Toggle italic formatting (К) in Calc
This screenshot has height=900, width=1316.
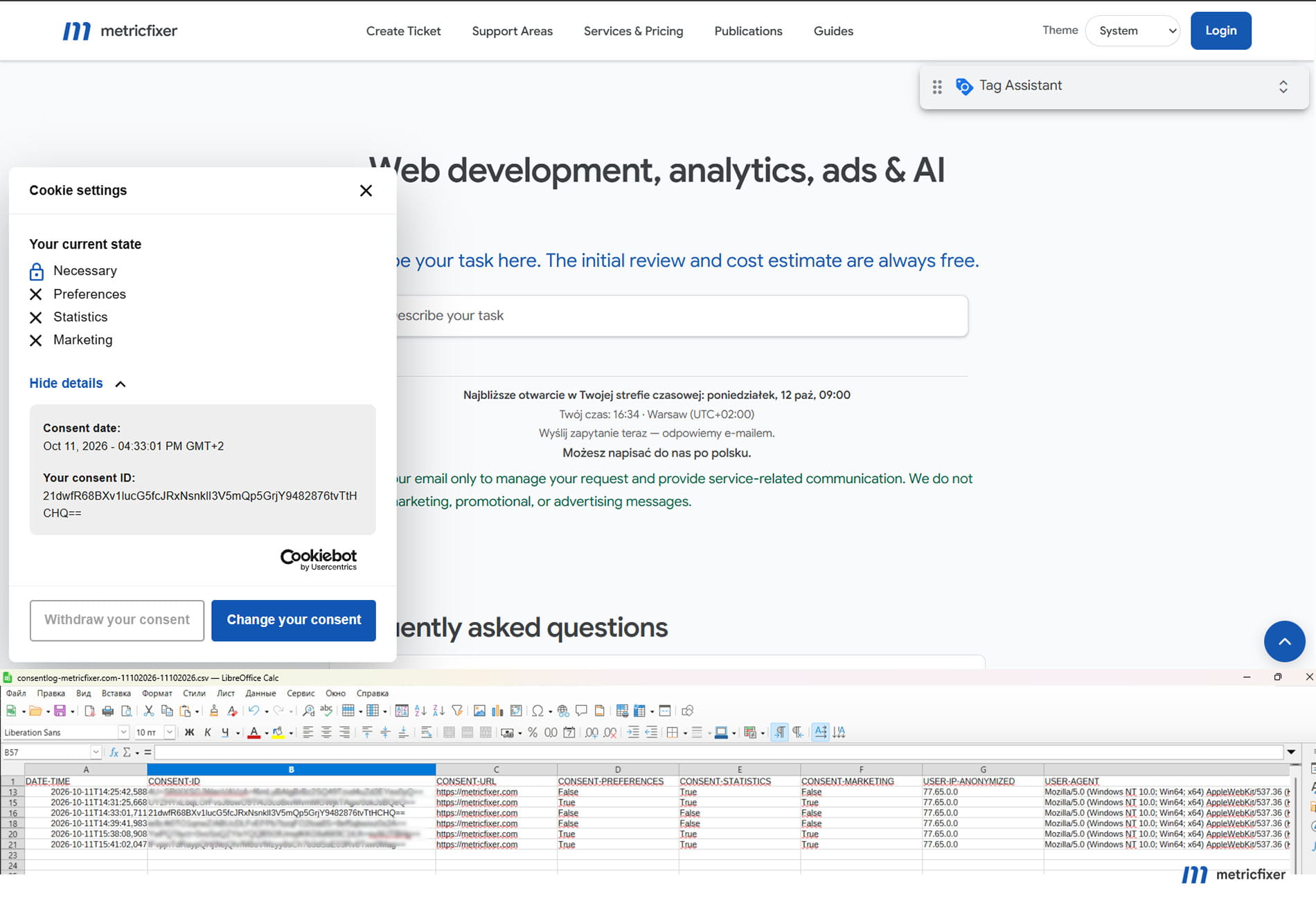(x=208, y=732)
